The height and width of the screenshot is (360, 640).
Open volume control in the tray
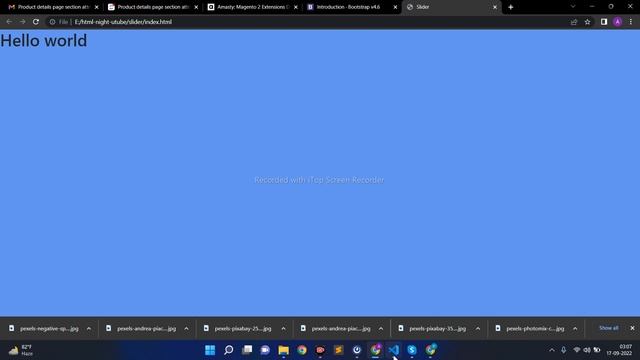[x=587, y=350]
